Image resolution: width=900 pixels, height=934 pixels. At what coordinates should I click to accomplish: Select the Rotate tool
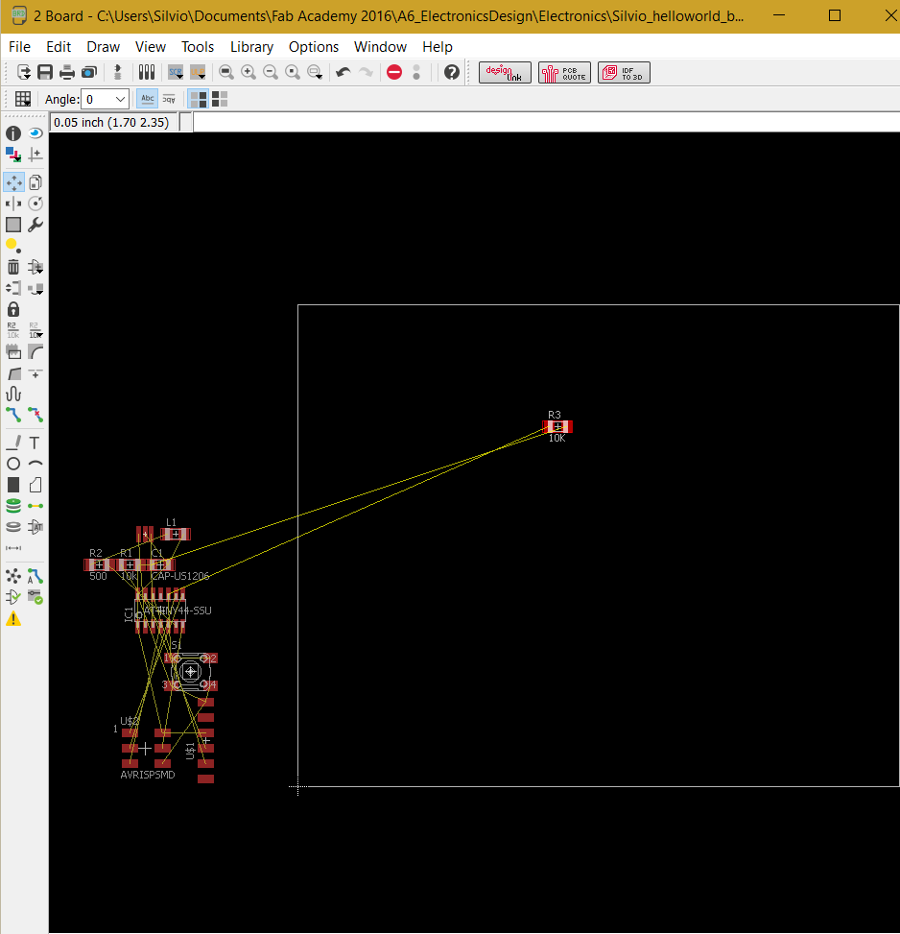tap(36, 204)
